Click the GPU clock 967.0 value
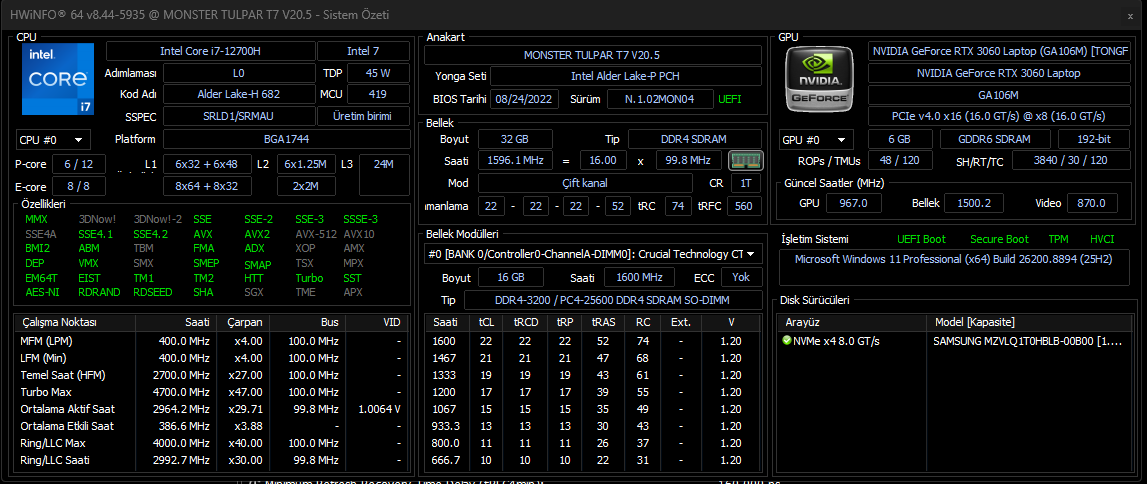Image resolution: width=1147 pixels, height=484 pixels. (x=853, y=203)
